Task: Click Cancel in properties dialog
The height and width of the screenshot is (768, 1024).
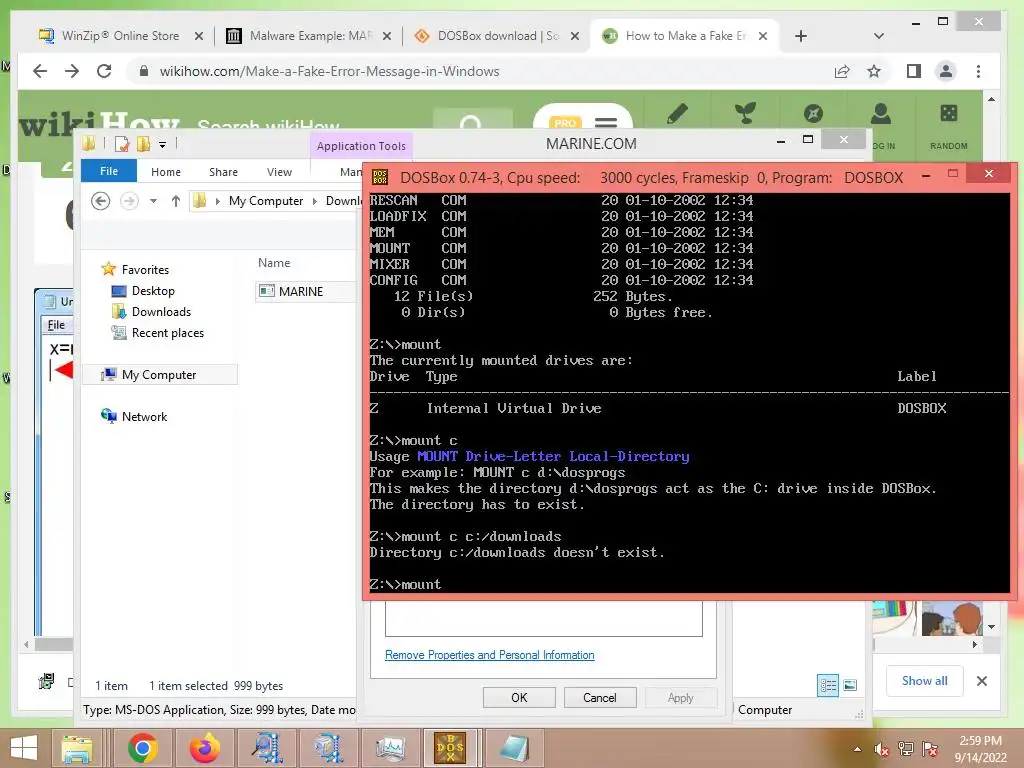Action: click(x=600, y=697)
